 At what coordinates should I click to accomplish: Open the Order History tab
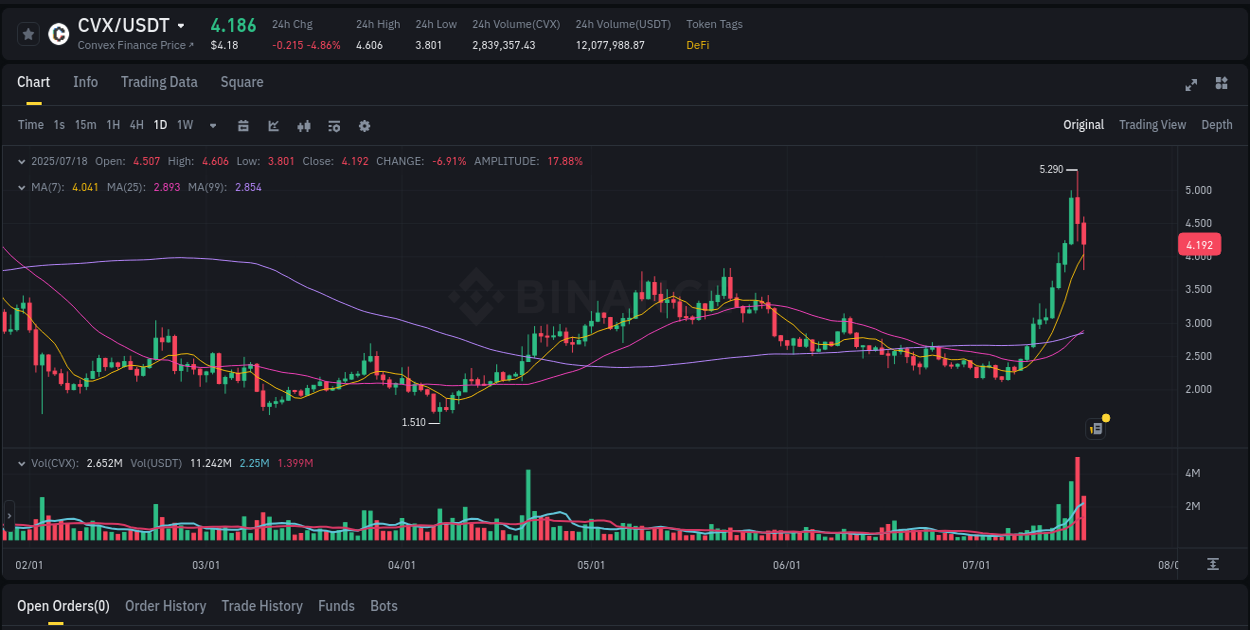pyautogui.click(x=165, y=606)
